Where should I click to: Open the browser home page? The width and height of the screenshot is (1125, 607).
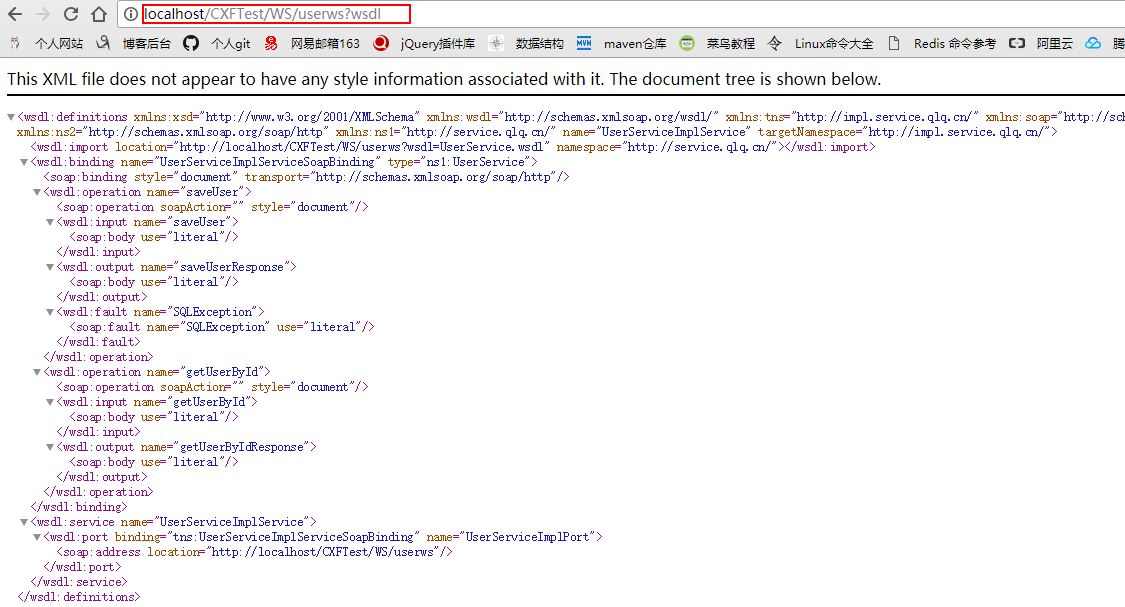click(99, 14)
